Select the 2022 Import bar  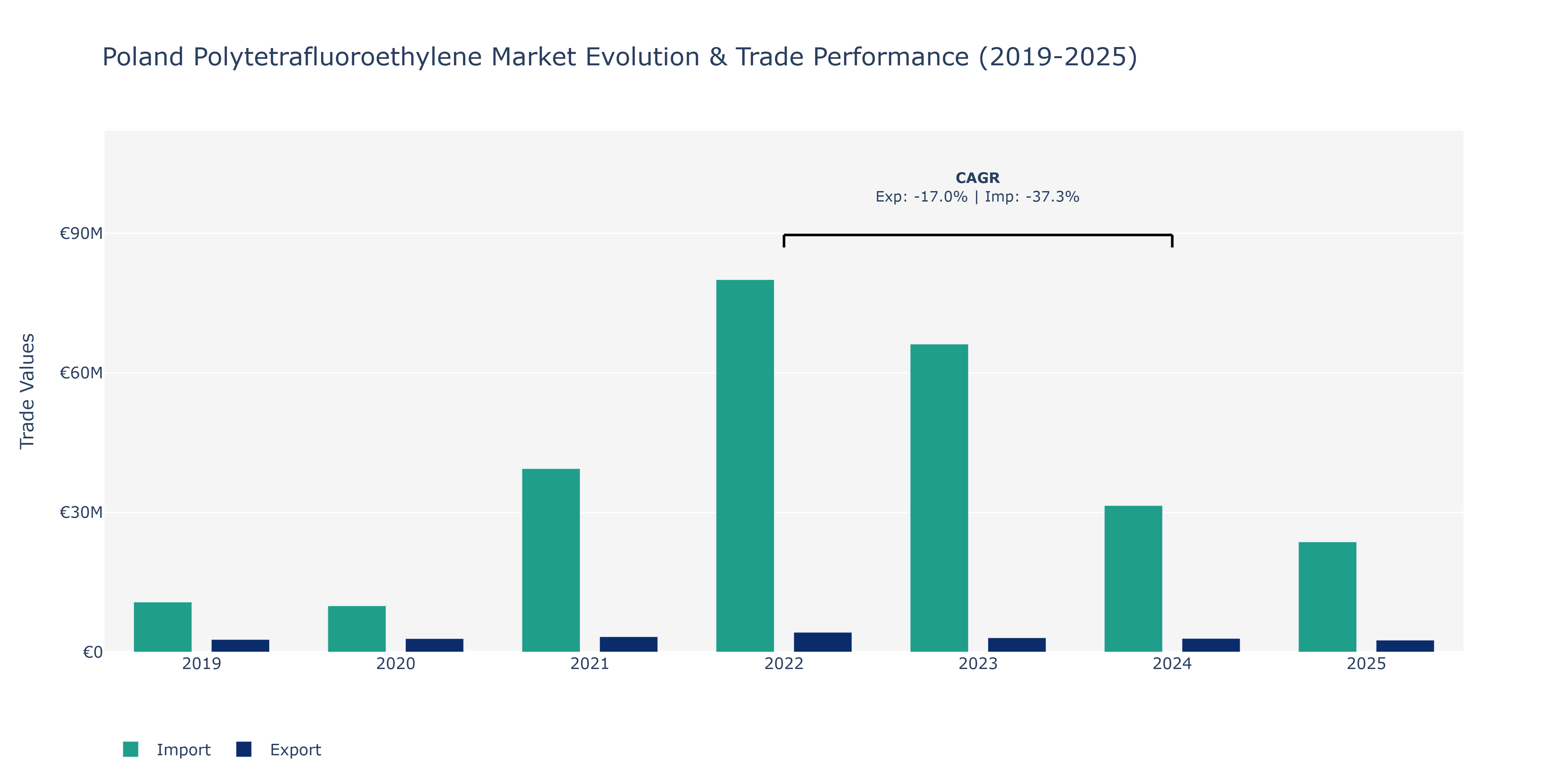click(x=745, y=465)
